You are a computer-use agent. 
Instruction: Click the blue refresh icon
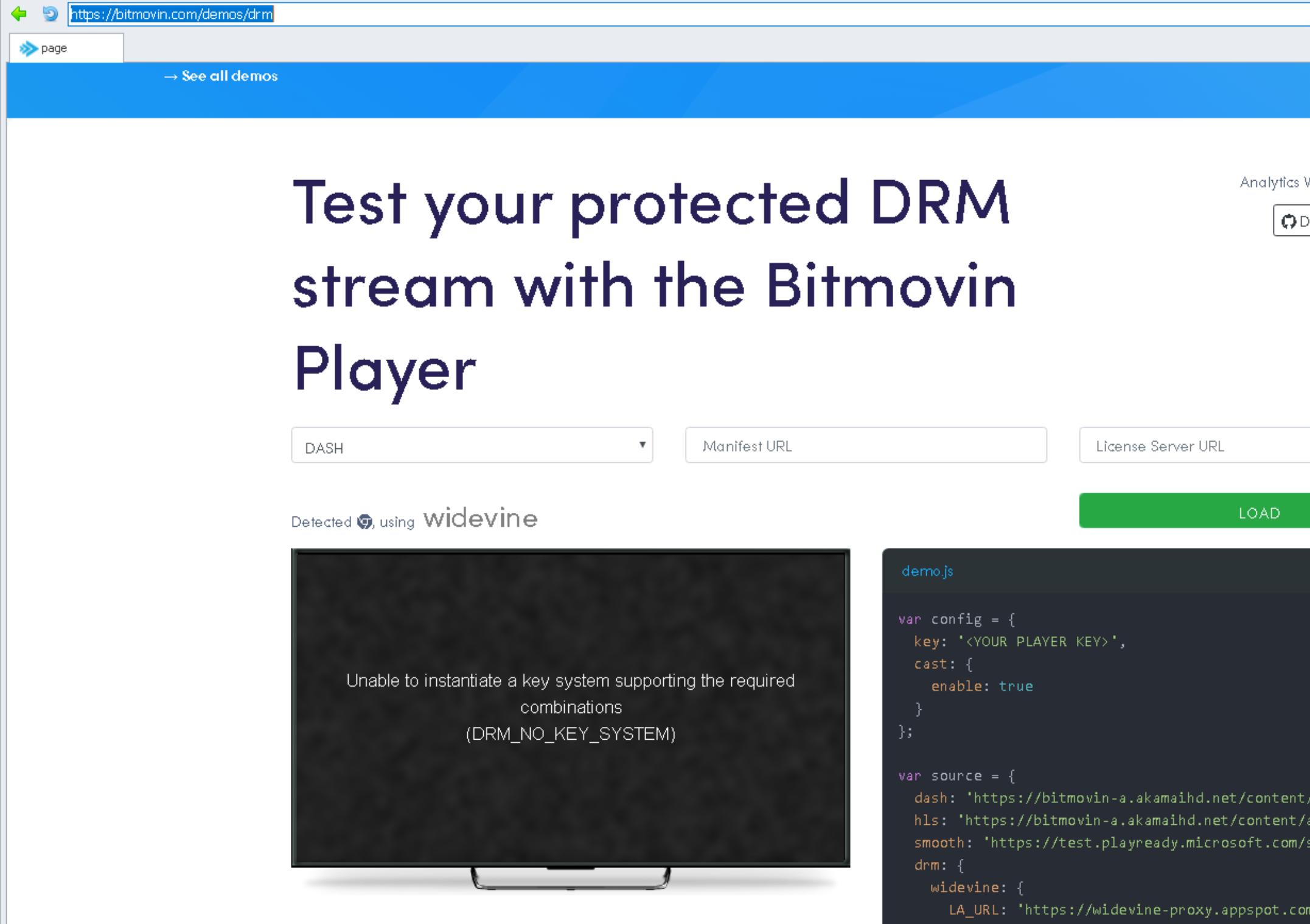pyautogui.click(x=50, y=13)
